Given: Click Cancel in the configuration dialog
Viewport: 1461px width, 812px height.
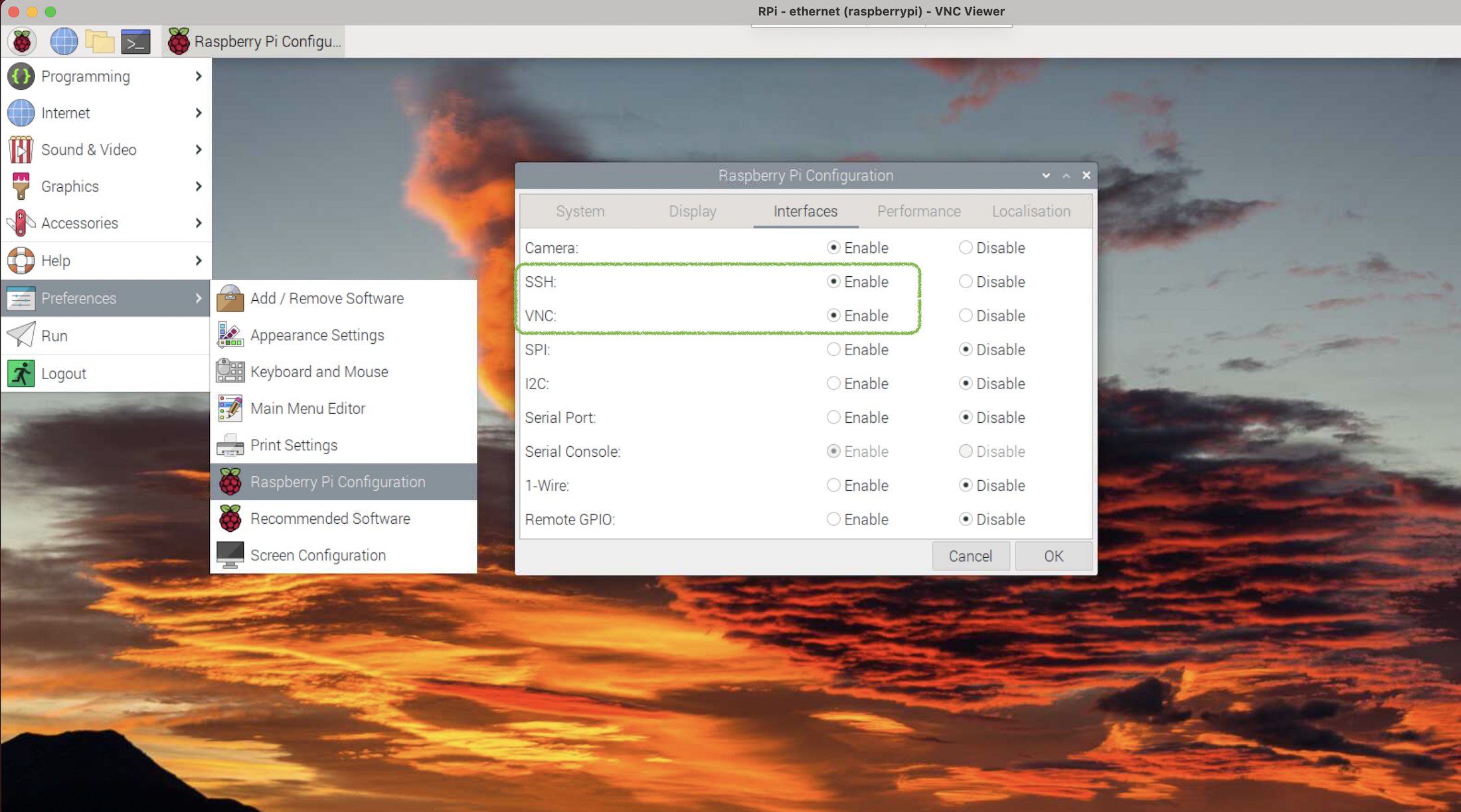Looking at the screenshot, I should pos(970,556).
